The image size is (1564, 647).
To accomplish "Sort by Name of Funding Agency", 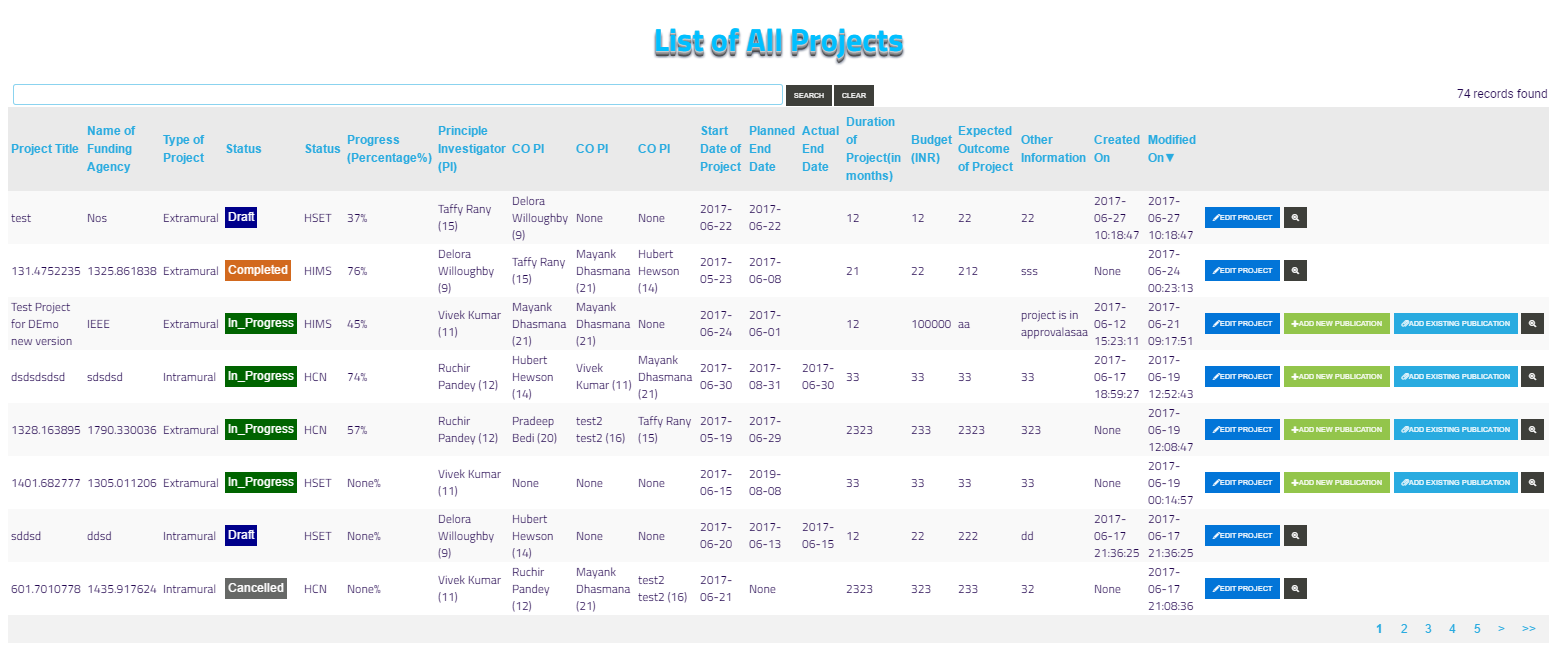I will click(x=110, y=149).
